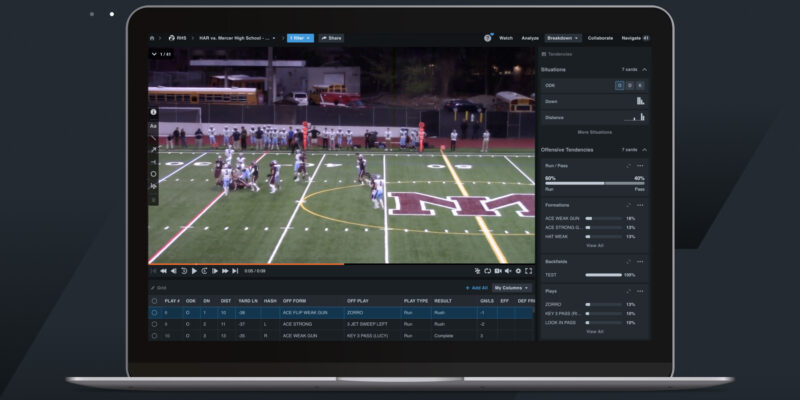
Task: Click the info icon atop drawing toolbar
Action: (x=153, y=112)
